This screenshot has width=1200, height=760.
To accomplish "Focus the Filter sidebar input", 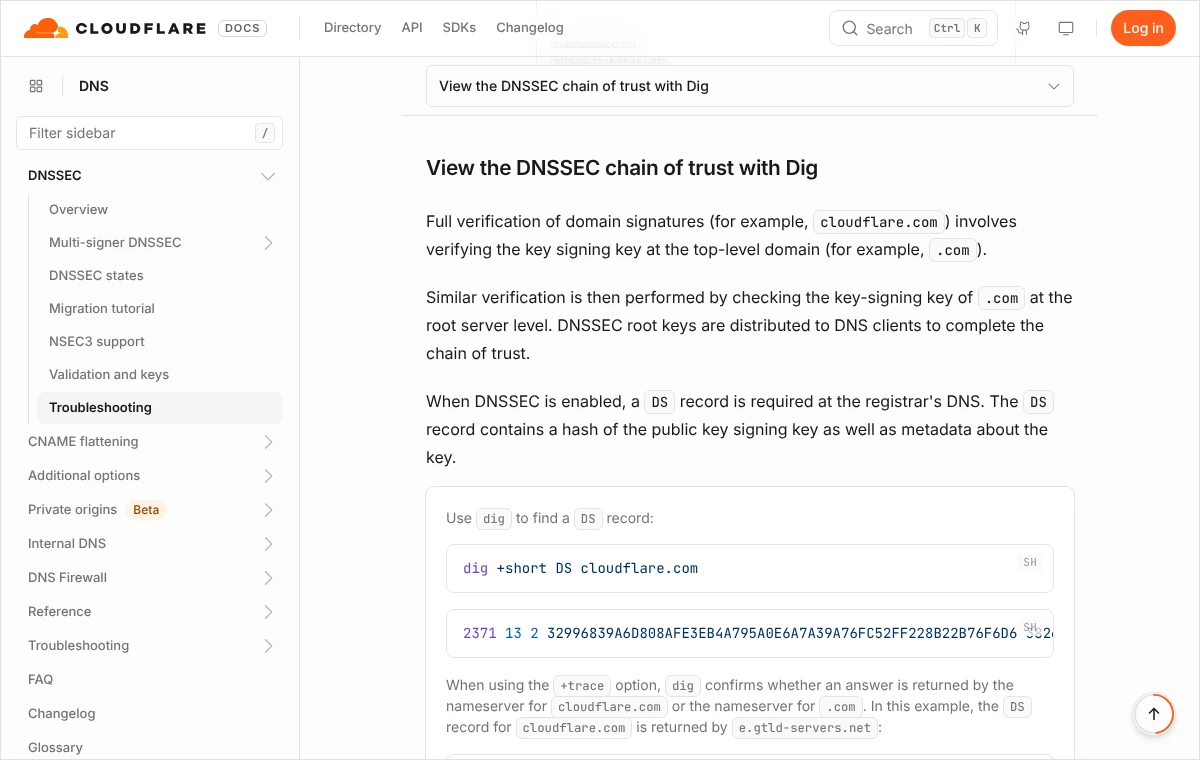I will (x=149, y=133).
